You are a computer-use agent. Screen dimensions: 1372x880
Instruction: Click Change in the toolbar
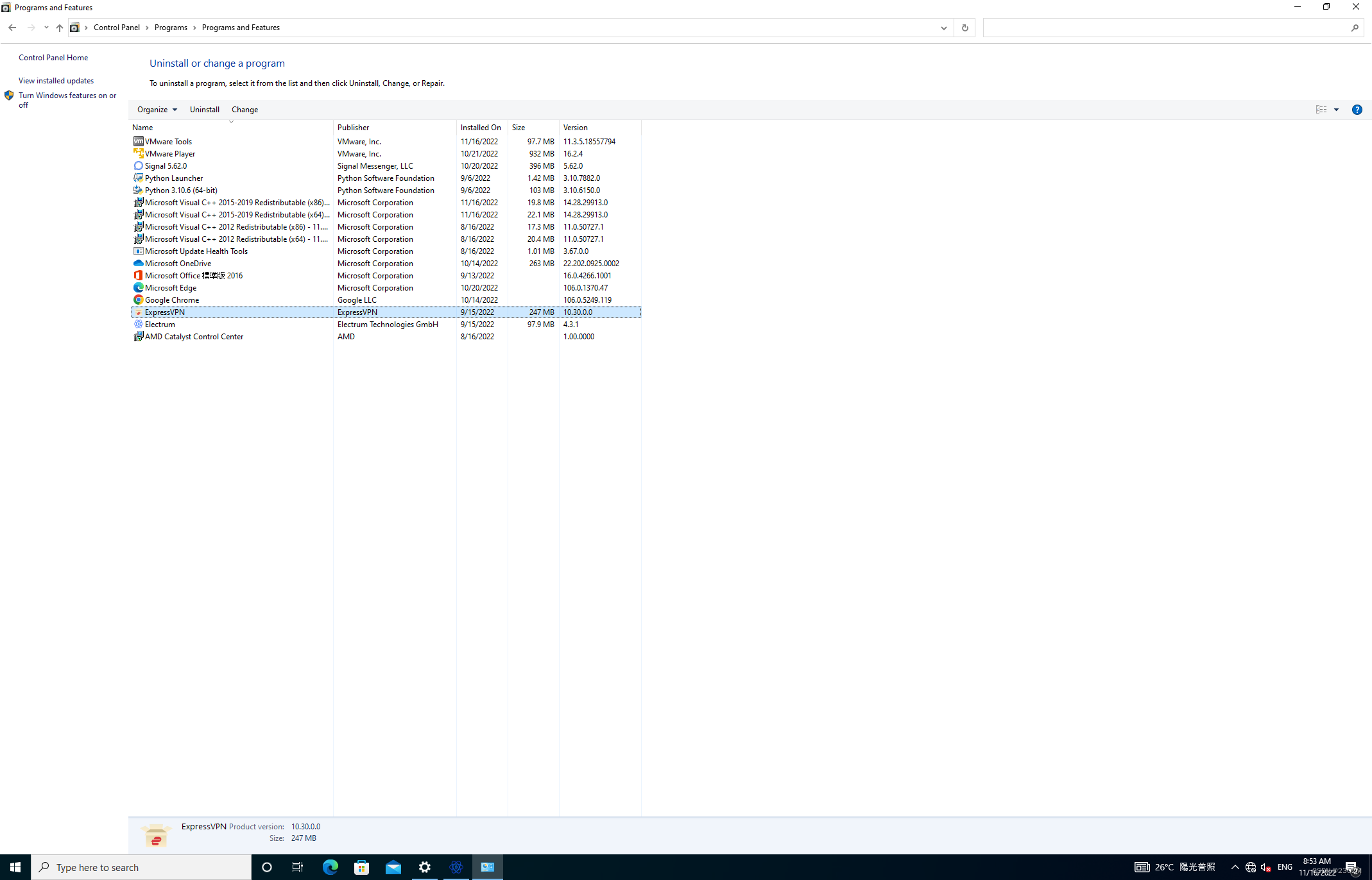pyautogui.click(x=244, y=110)
